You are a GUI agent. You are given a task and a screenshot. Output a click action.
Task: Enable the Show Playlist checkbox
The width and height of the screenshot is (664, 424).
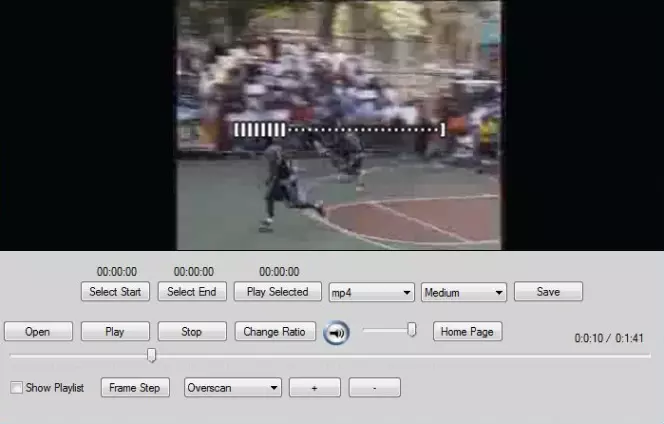17,388
